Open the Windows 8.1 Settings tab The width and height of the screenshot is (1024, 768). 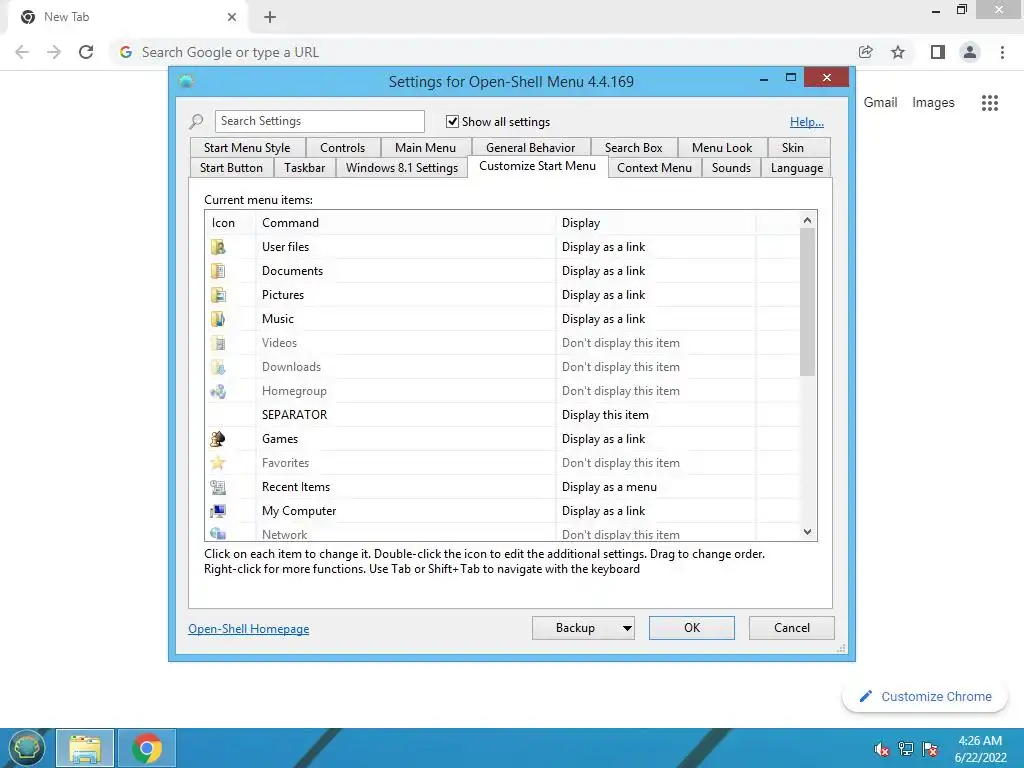tap(402, 168)
